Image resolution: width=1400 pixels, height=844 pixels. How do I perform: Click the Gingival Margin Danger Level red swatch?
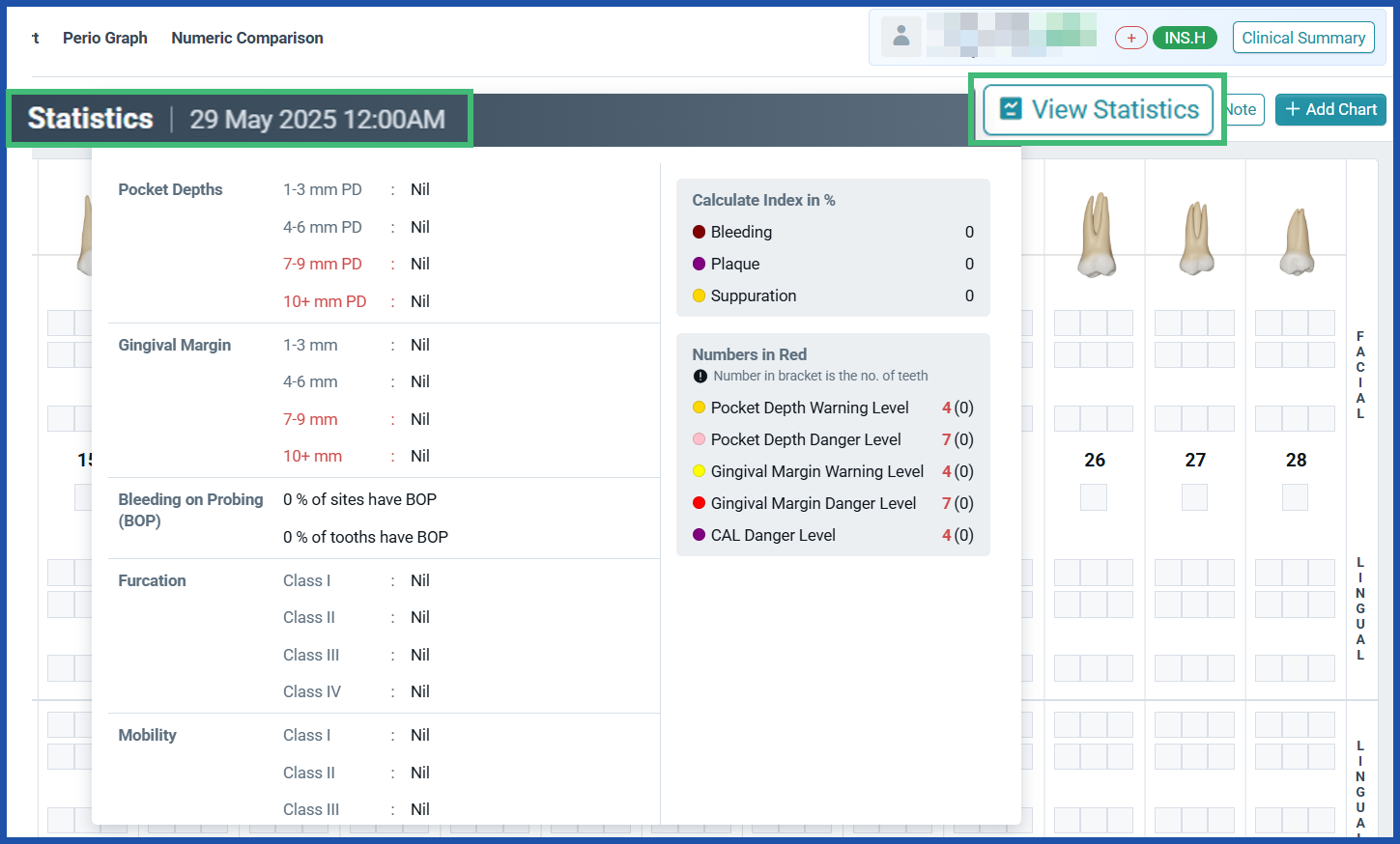point(700,503)
